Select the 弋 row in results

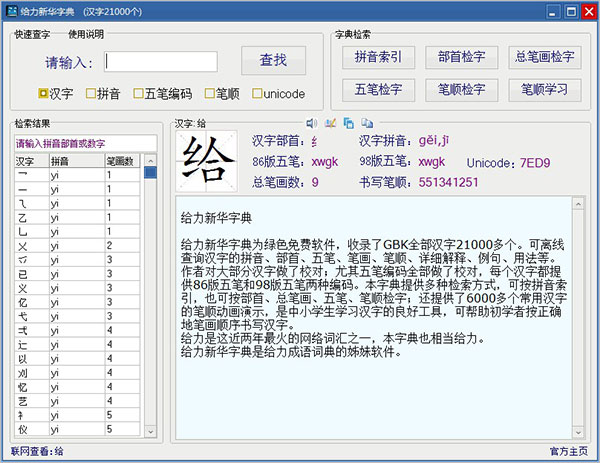tap(77, 316)
